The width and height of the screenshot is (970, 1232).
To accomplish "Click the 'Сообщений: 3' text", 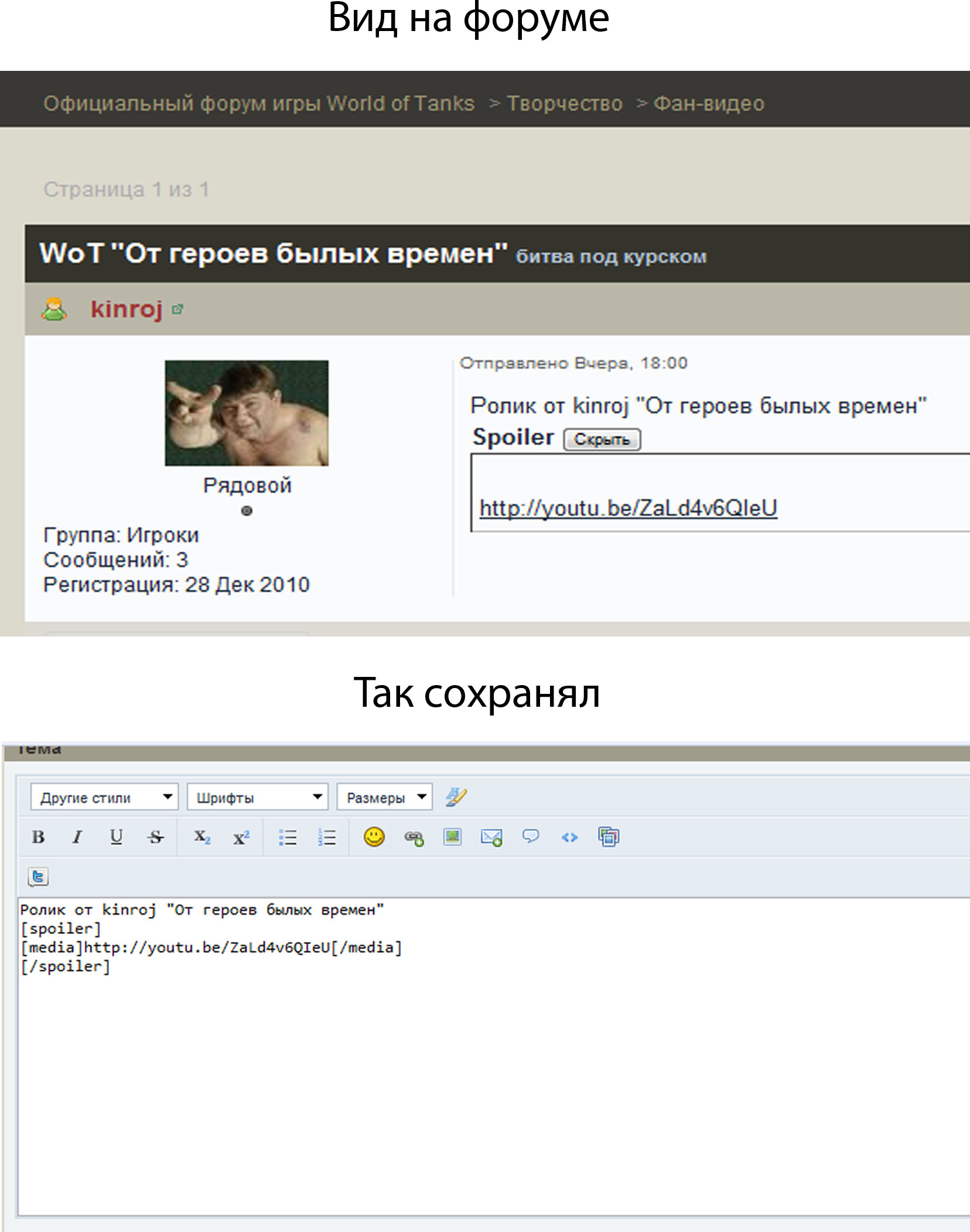I will 116,560.
